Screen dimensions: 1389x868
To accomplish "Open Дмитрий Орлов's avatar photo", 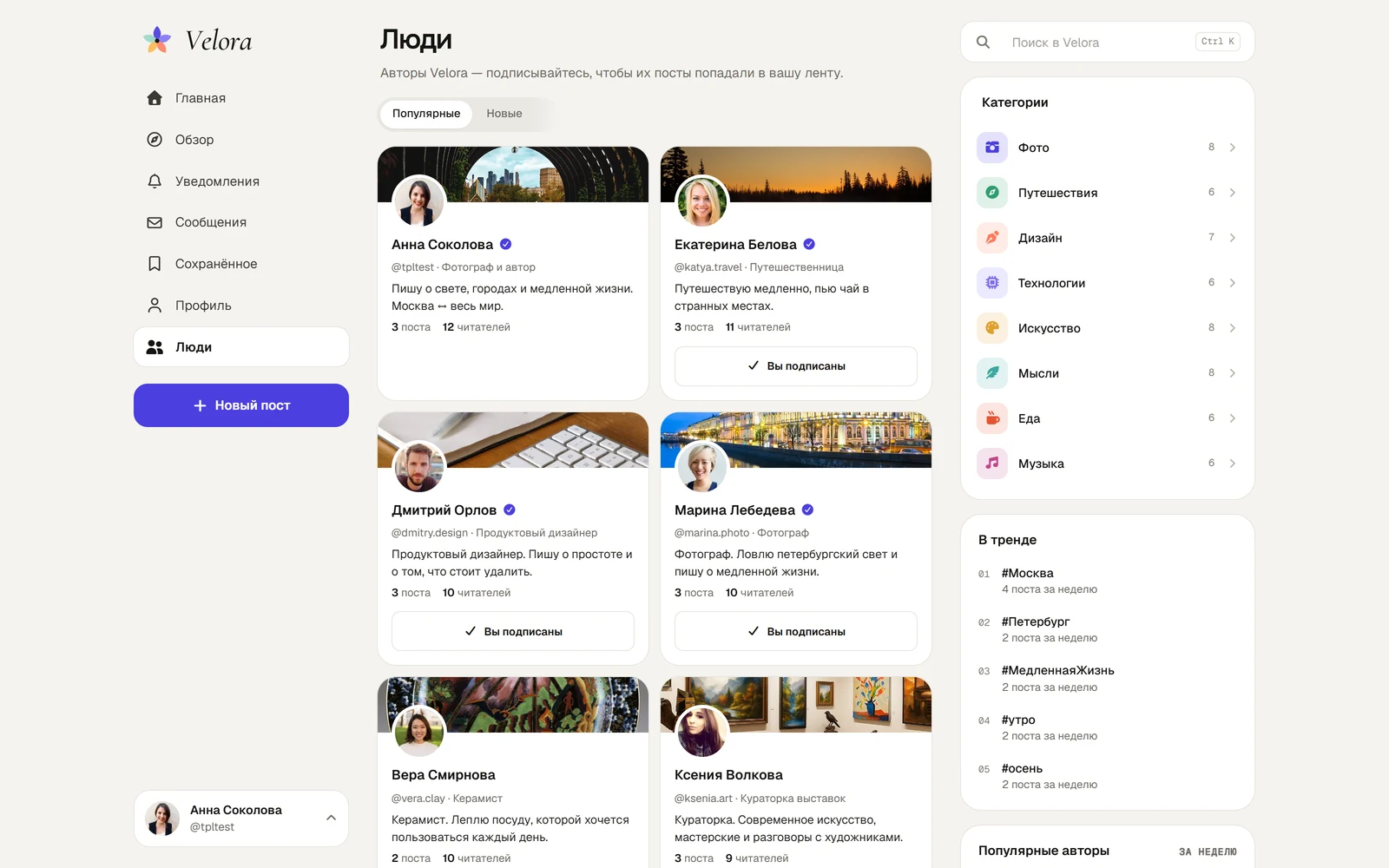I will 418,467.
